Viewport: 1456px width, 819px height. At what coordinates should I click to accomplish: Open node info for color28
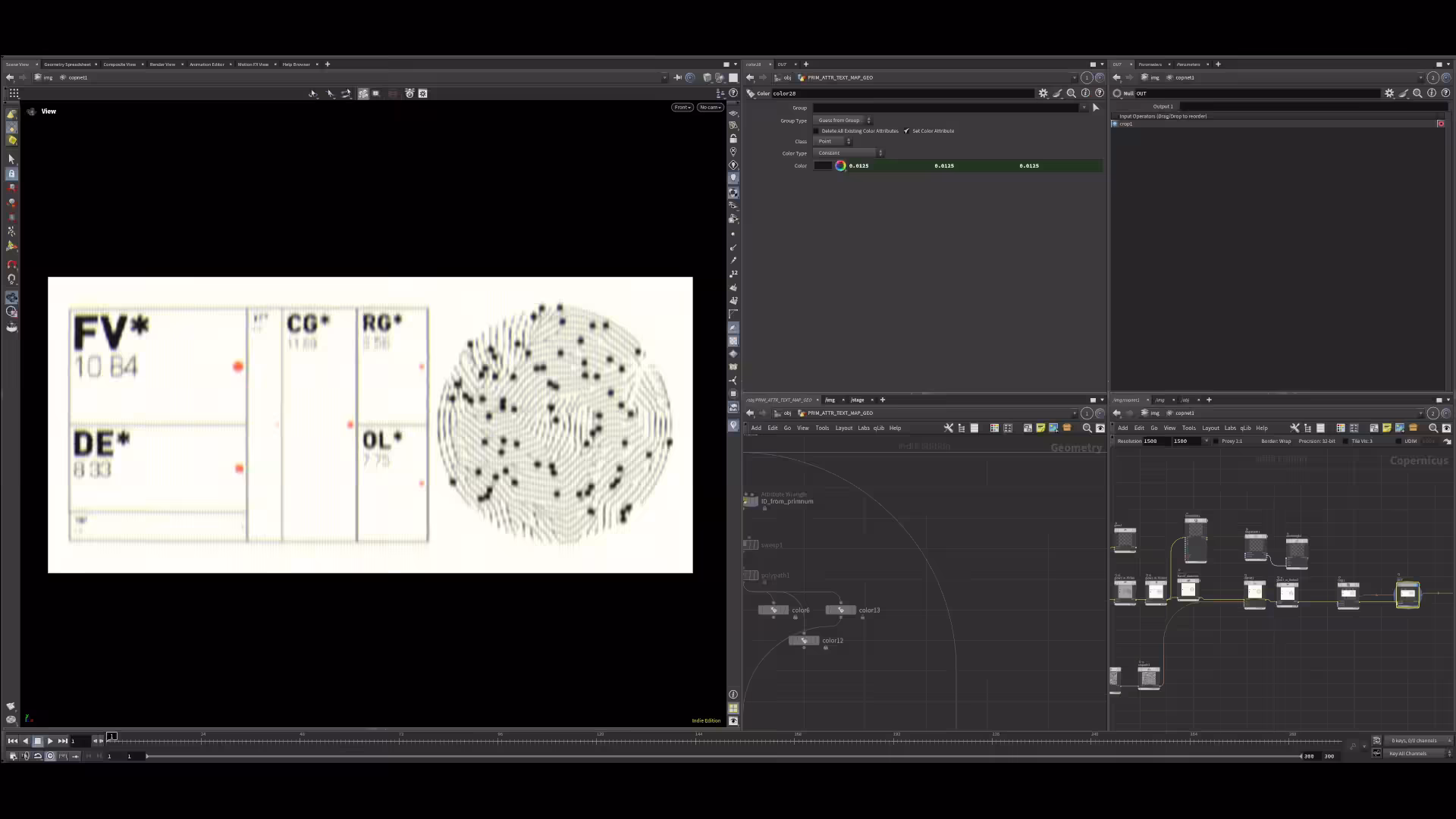tap(1085, 93)
